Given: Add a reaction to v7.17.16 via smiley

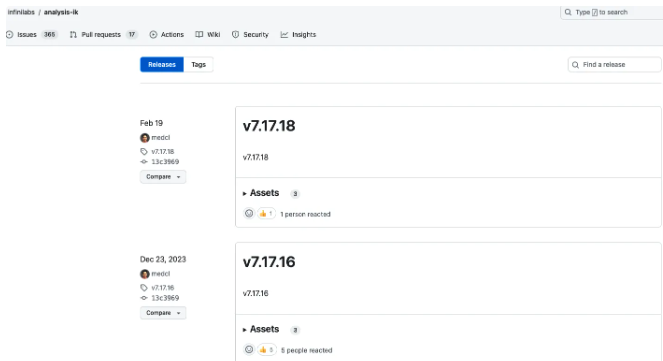Looking at the screenshot, I should 249,350.
